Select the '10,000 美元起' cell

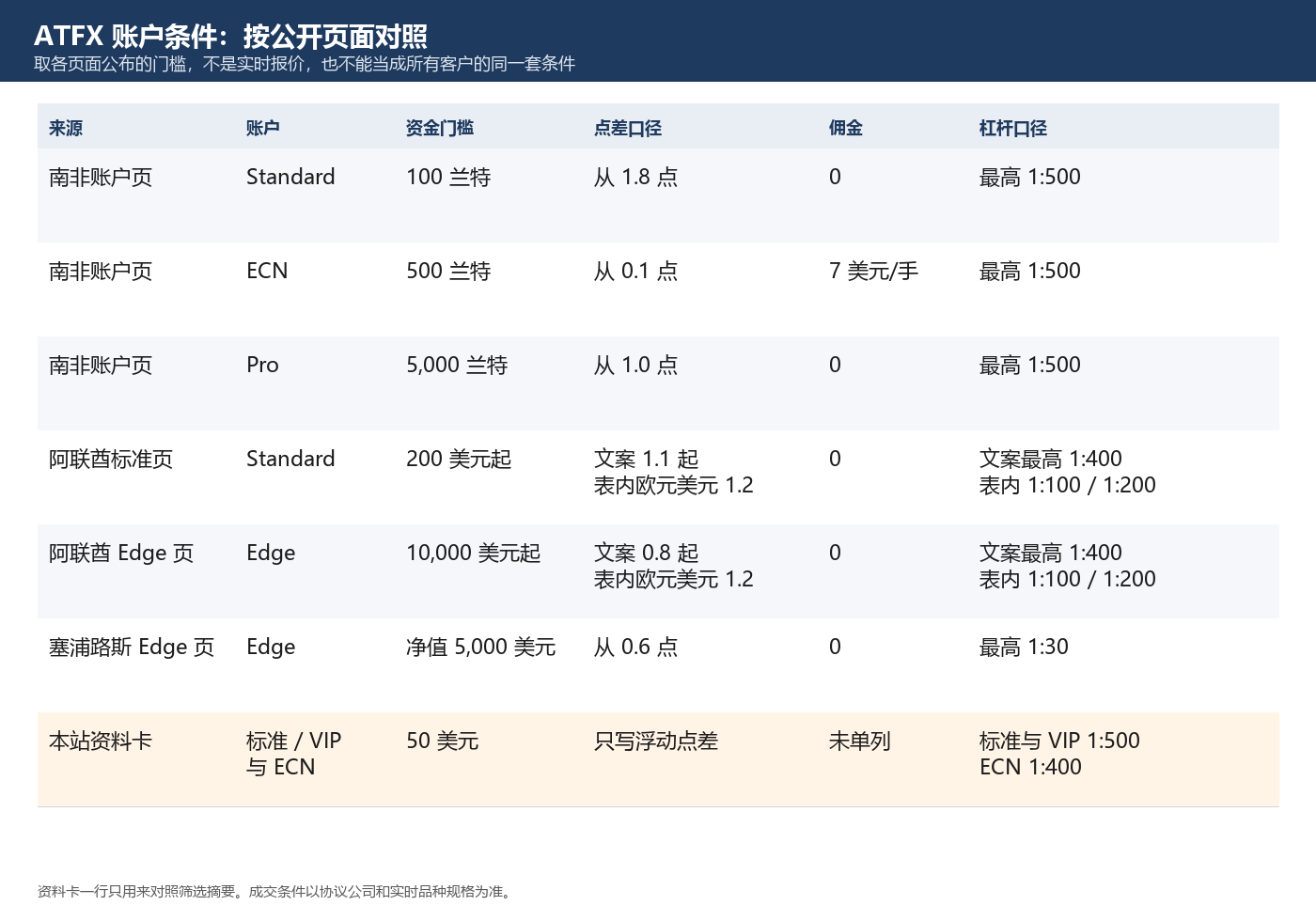[x=473, y=553]
